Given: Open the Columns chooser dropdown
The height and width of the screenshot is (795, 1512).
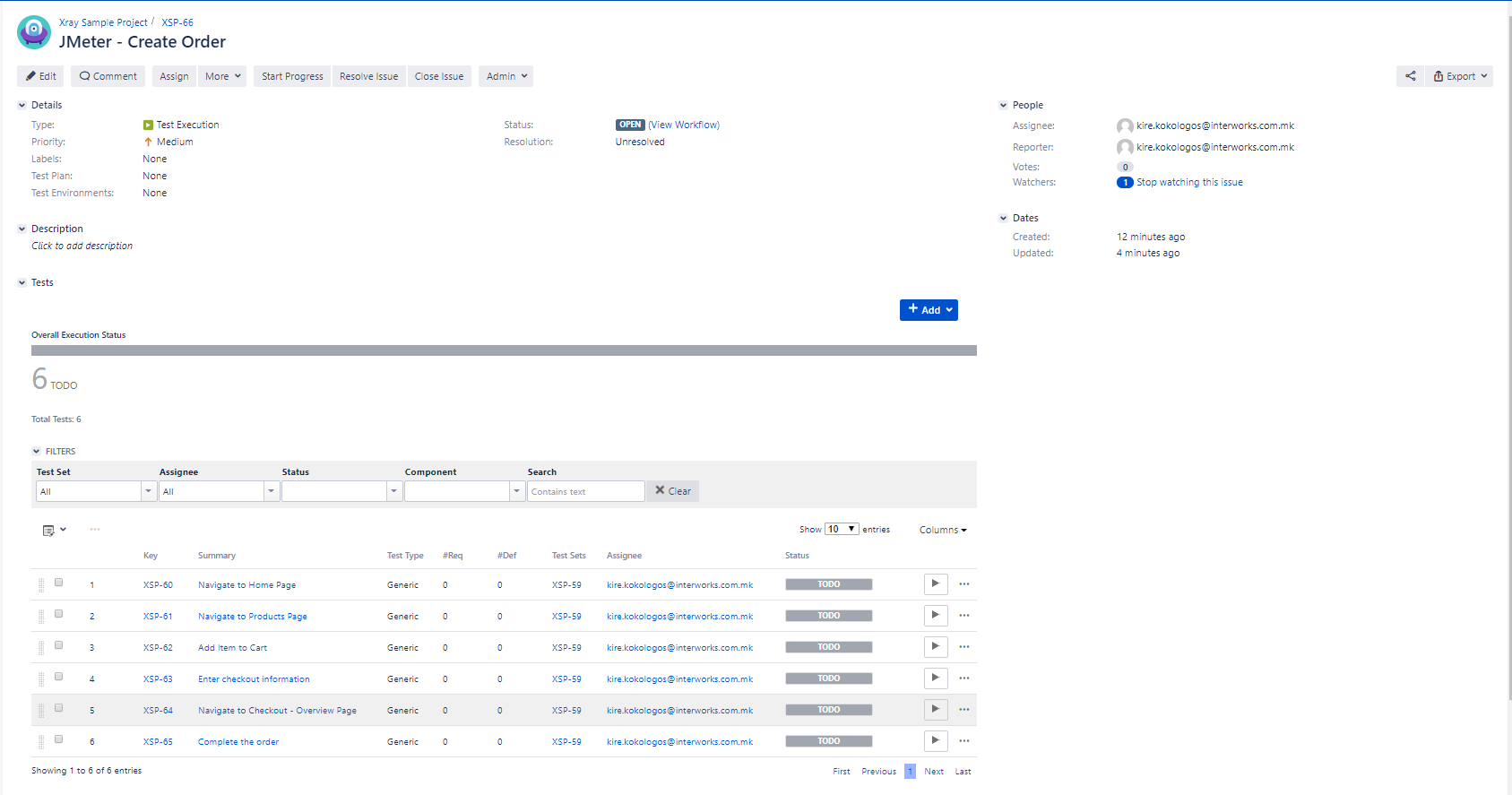Looking at the screenshot, I should (x=943, y=530).
